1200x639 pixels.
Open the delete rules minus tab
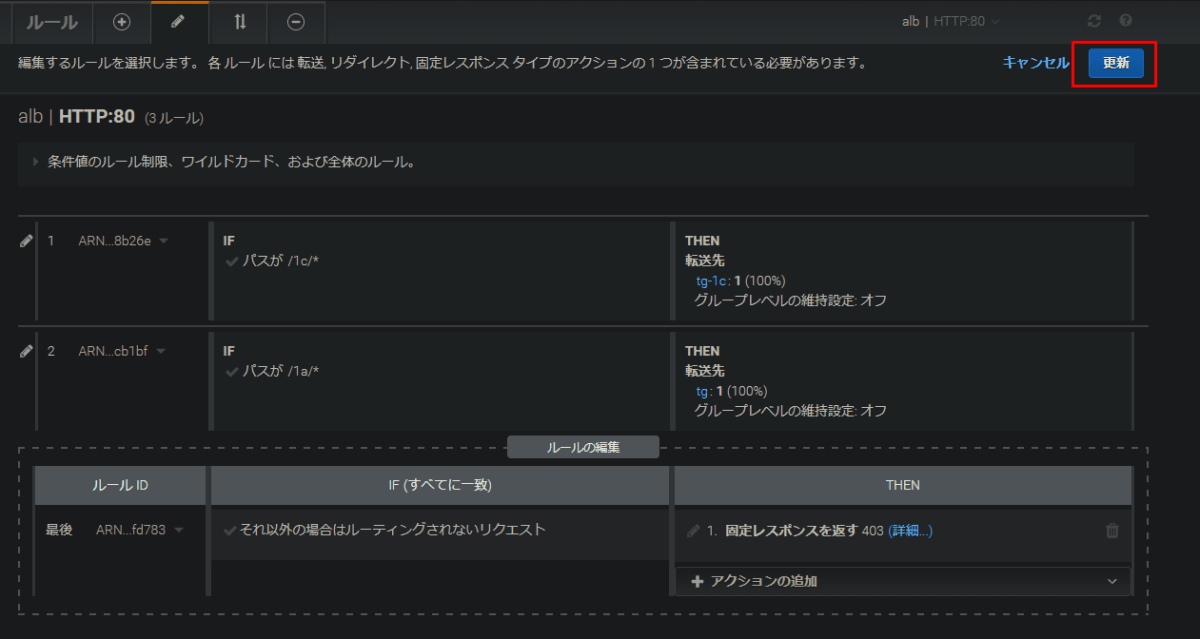click(297, 21)
